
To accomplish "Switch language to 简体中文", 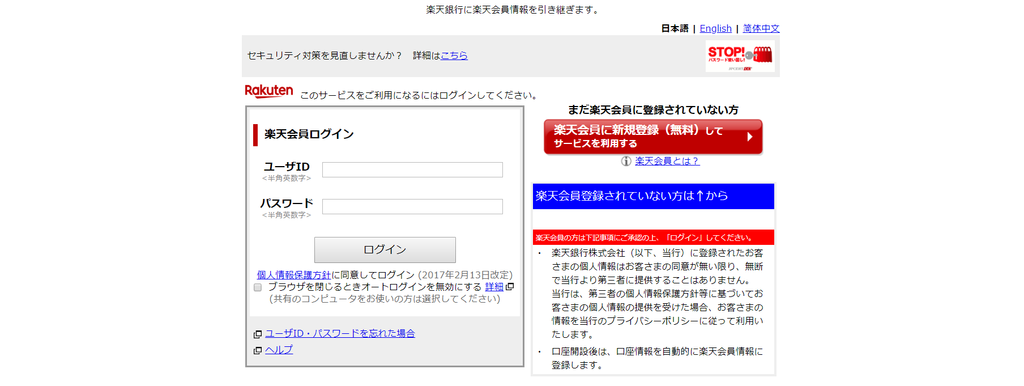I will tap(761, 29).
